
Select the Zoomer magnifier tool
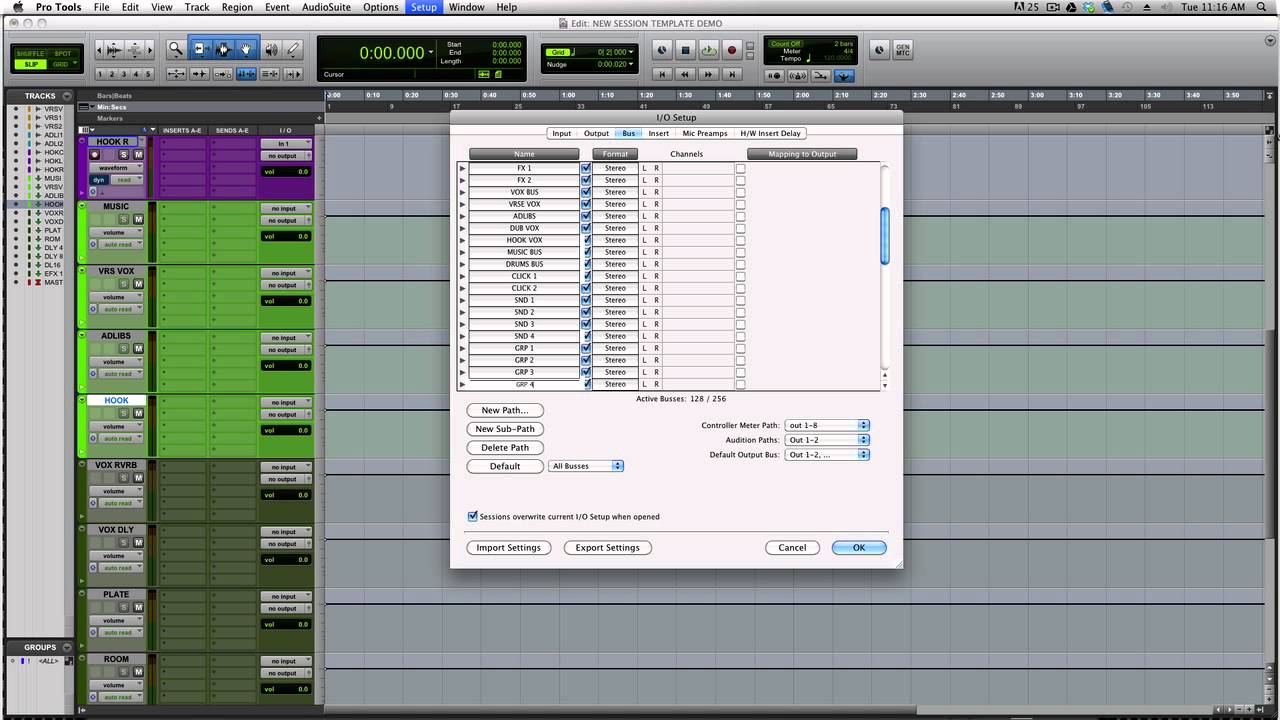pyautogui.click(x=175, y=49)
